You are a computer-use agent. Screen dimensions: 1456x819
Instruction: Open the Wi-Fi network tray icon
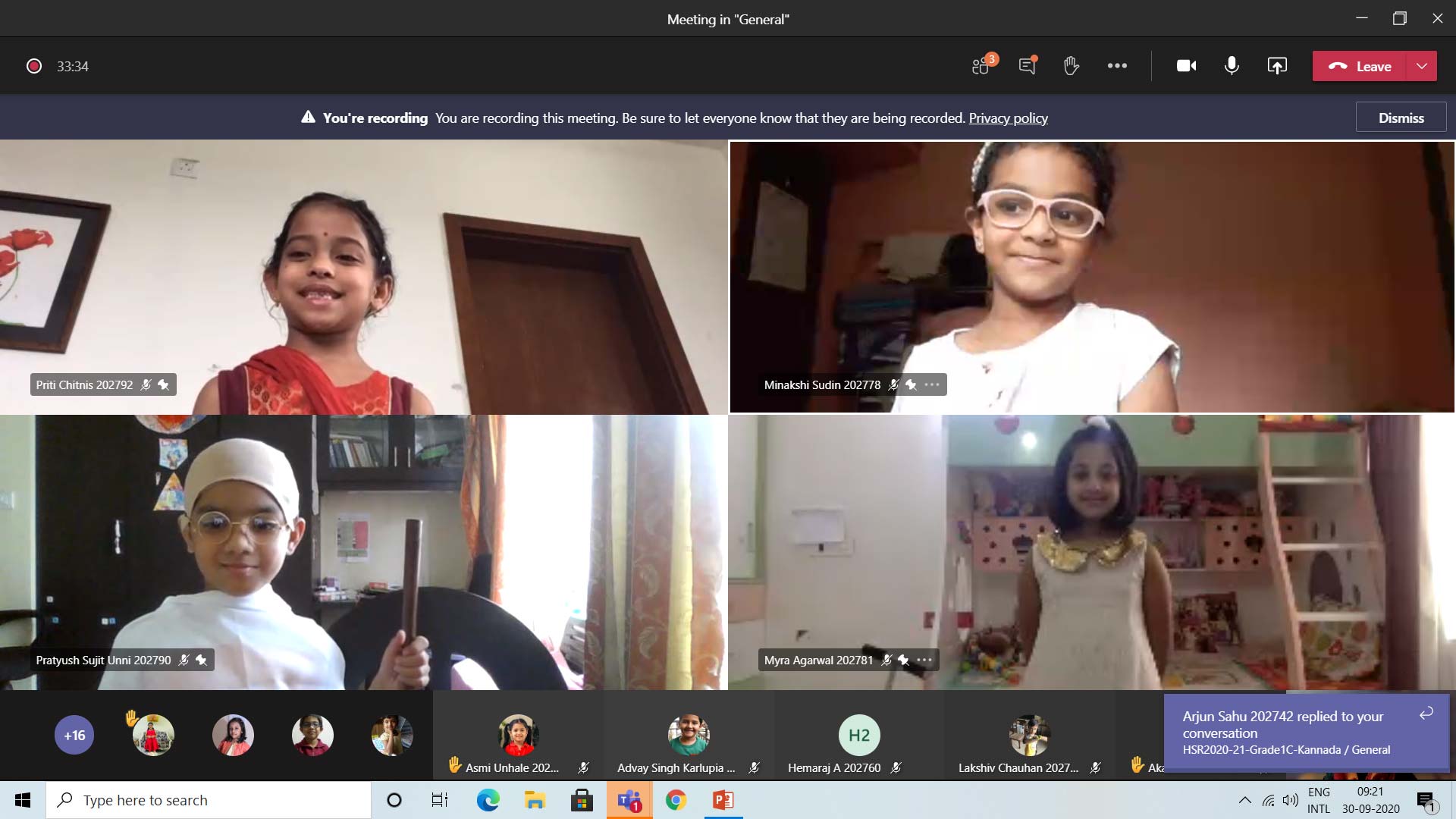click(1268, 800)
